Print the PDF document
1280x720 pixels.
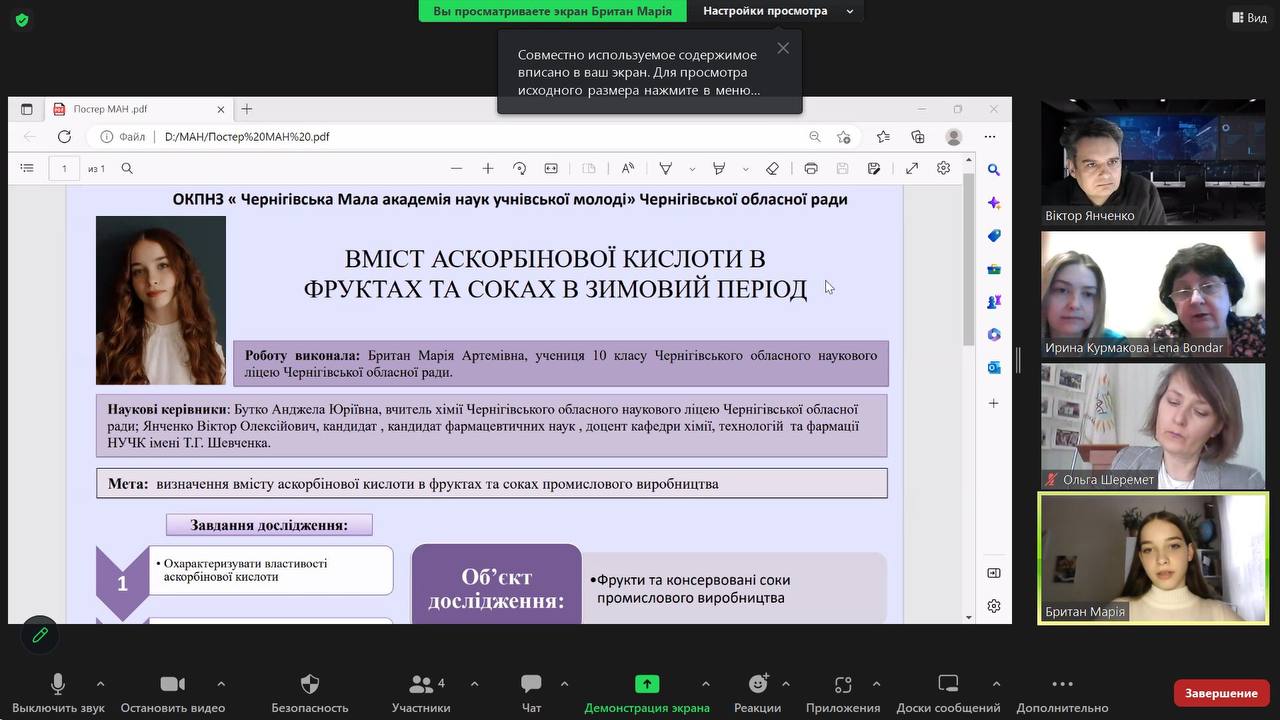tap(811, 168)
